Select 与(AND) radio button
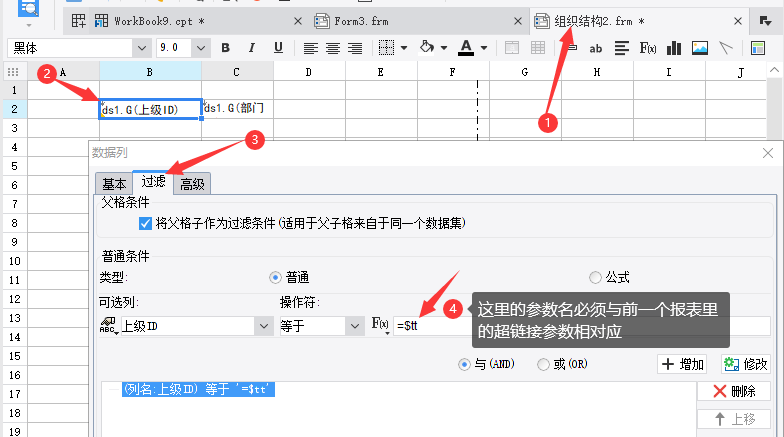The image size is (784, 437). [464, 364]
